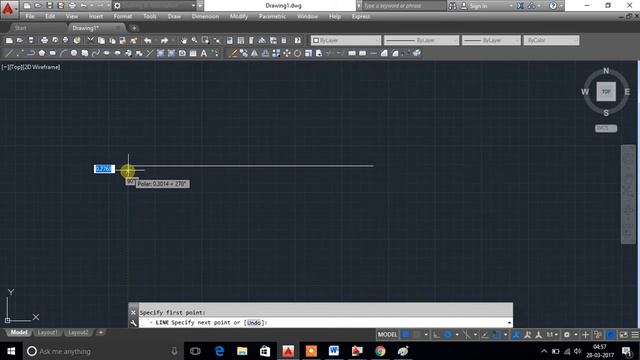This screenshot has width=640, height=360.
Task: Open the Parametric menu
Action: coord(272,16)
